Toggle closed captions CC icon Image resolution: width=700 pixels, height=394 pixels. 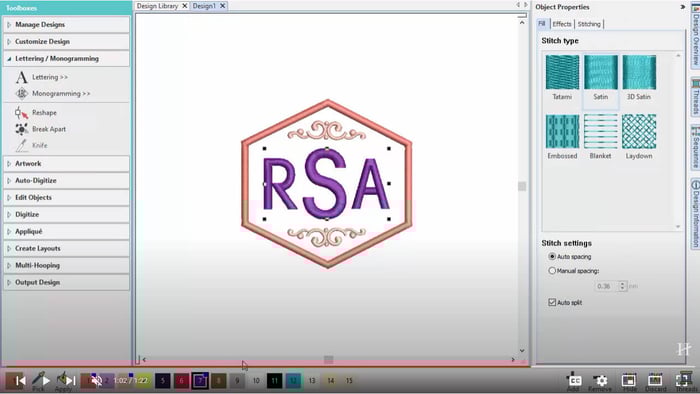[x=575, y=381]
